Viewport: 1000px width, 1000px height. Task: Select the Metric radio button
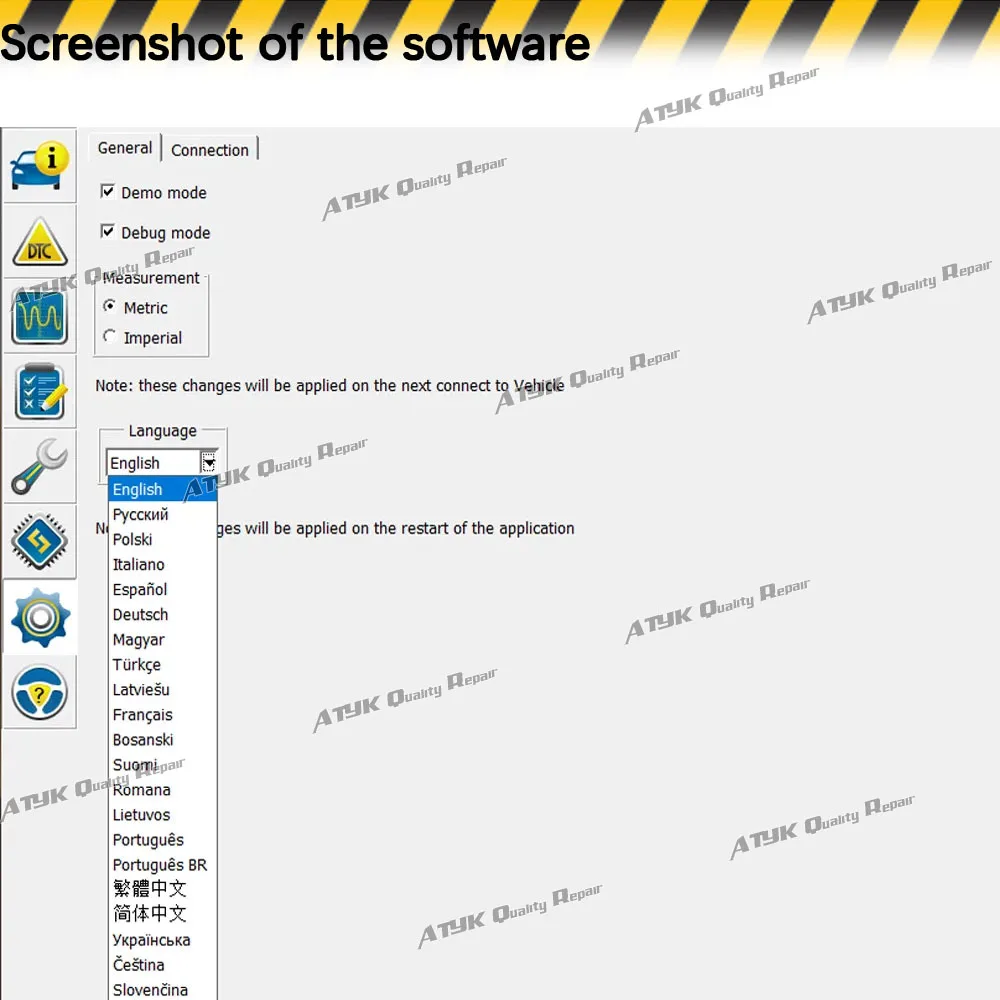tap(110, 306)
